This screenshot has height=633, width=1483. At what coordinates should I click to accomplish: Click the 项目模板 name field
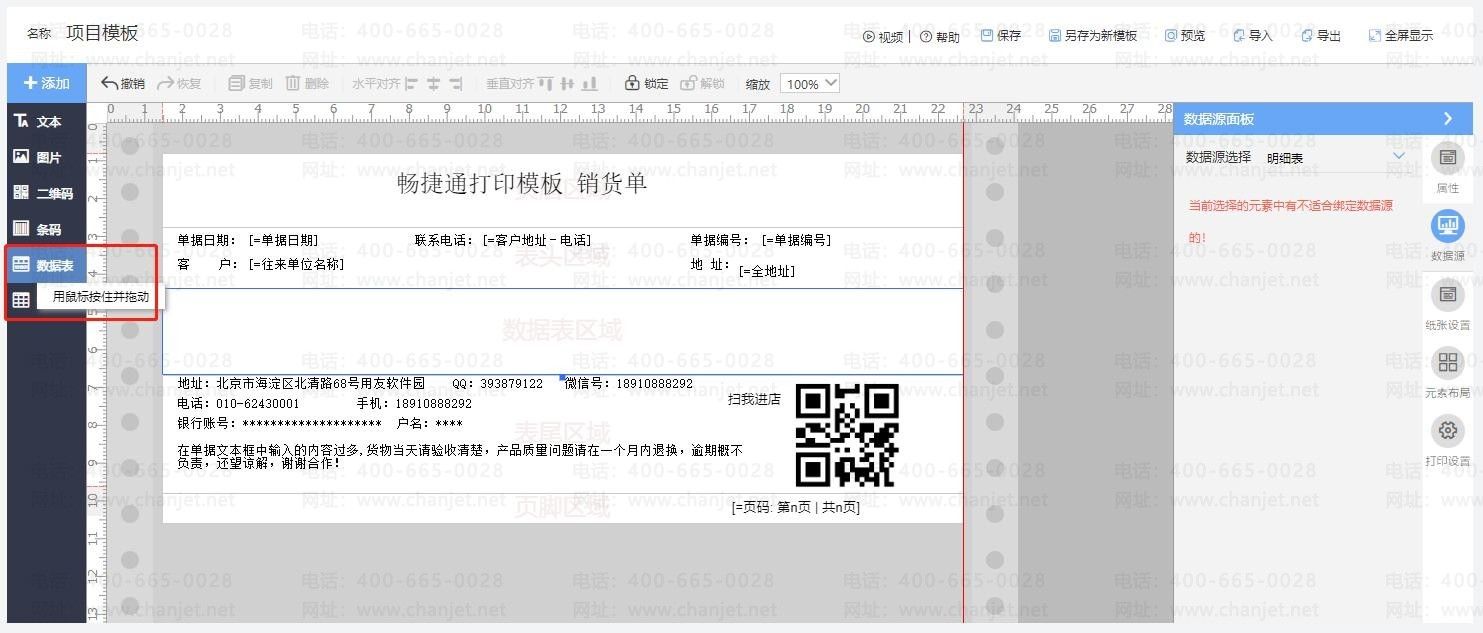102,33
